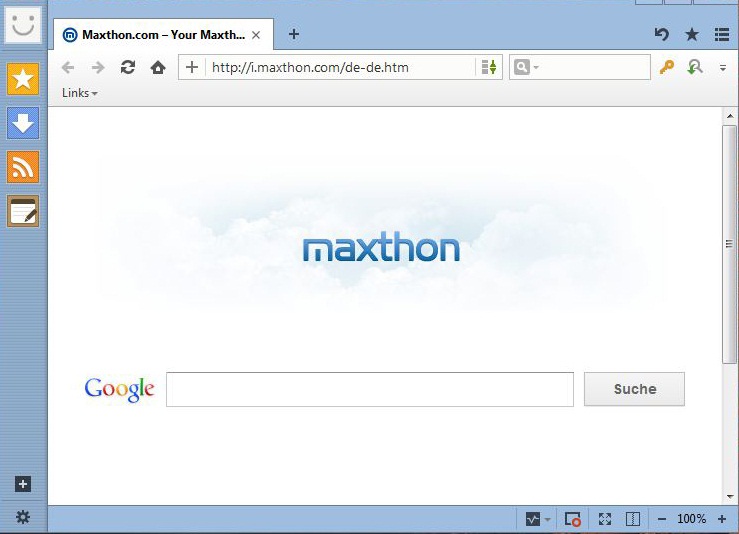Select the Maxthon.com – Your Maxth... tab

pos(163,34)
